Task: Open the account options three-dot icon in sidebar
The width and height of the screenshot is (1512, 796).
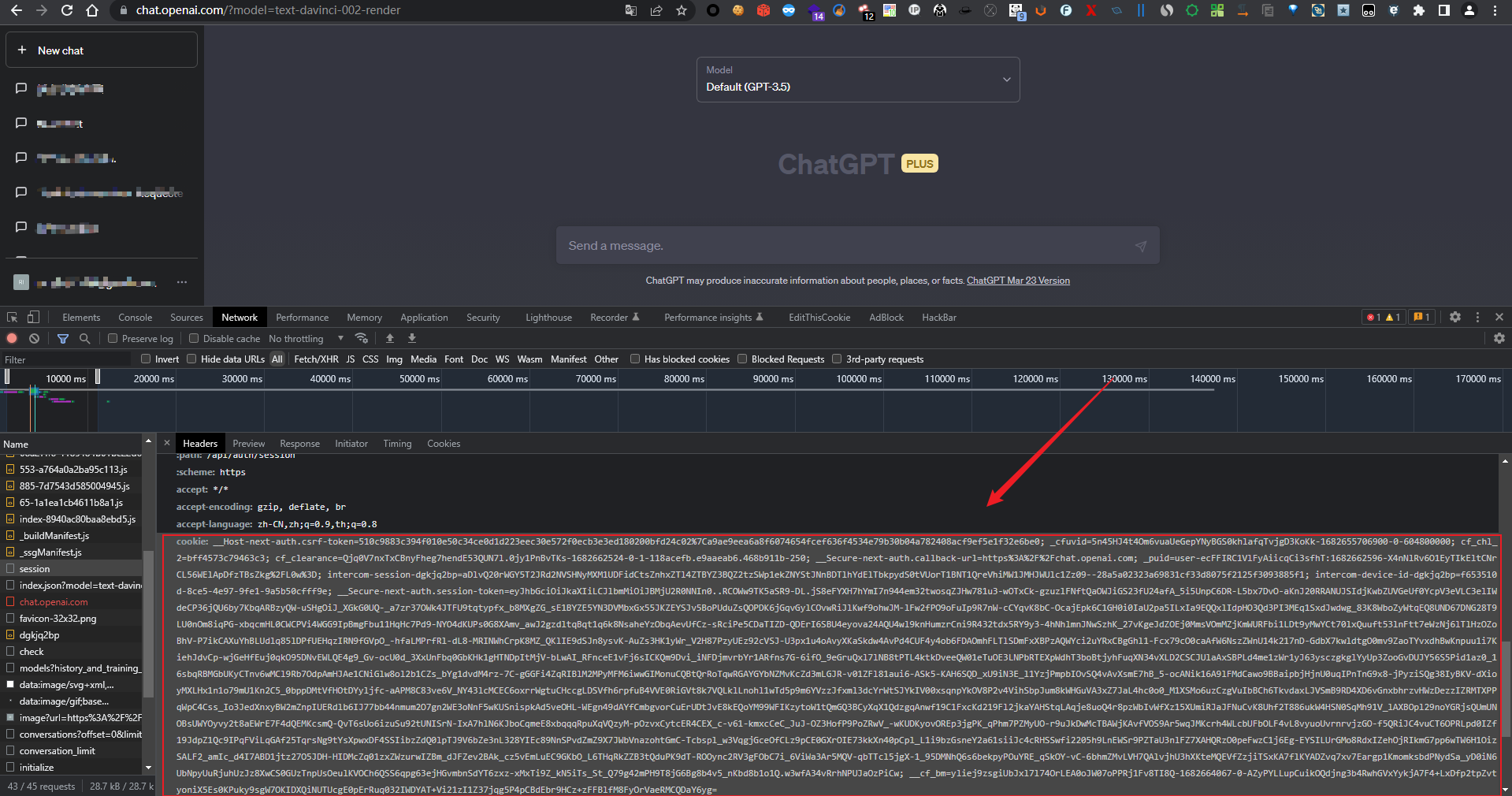Action: pos(182,281)
